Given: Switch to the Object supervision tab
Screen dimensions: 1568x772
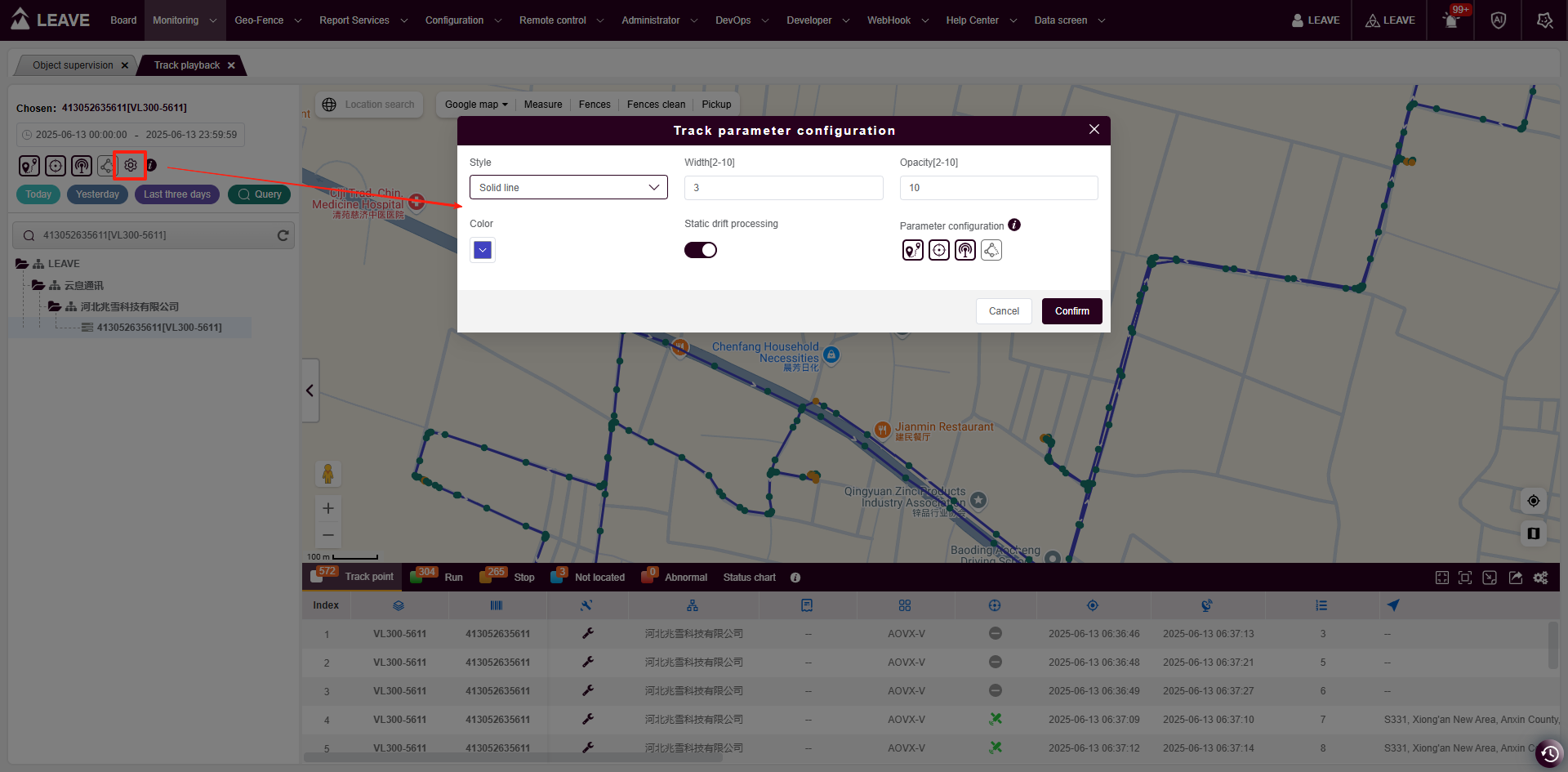Looking at the screenshot, I should click(x=73, y=65).
